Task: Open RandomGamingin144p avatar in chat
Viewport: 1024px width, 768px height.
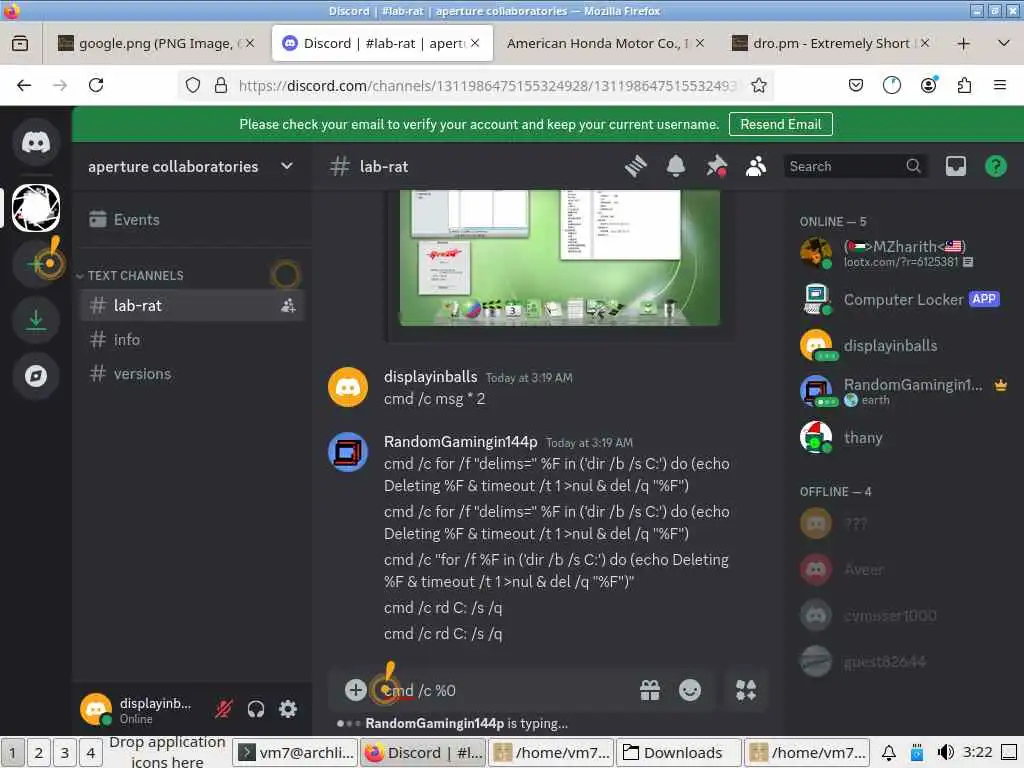Action: pyautogui.click(x=347, y=452)
